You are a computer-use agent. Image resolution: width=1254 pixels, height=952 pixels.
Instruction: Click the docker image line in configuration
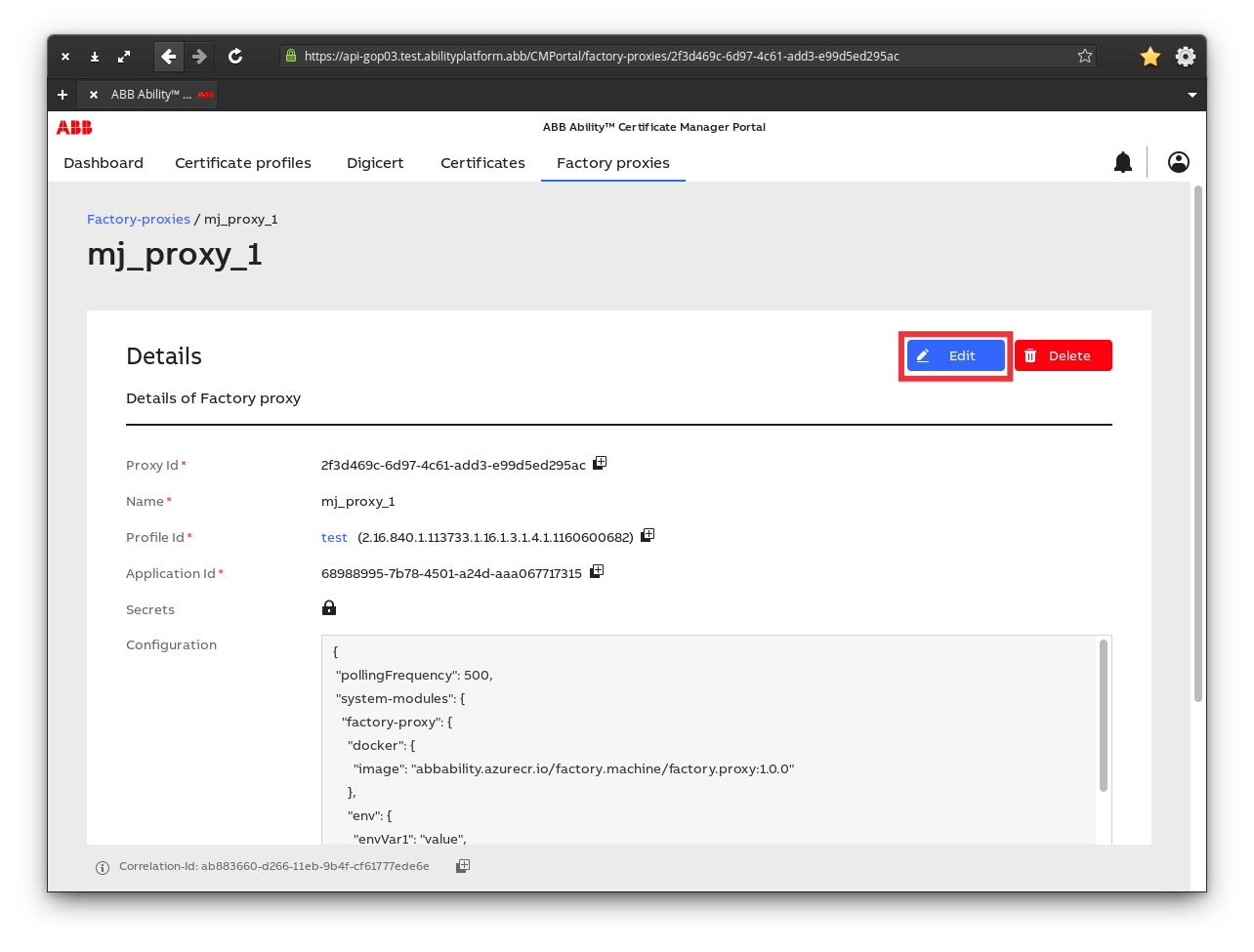[574, 769]
